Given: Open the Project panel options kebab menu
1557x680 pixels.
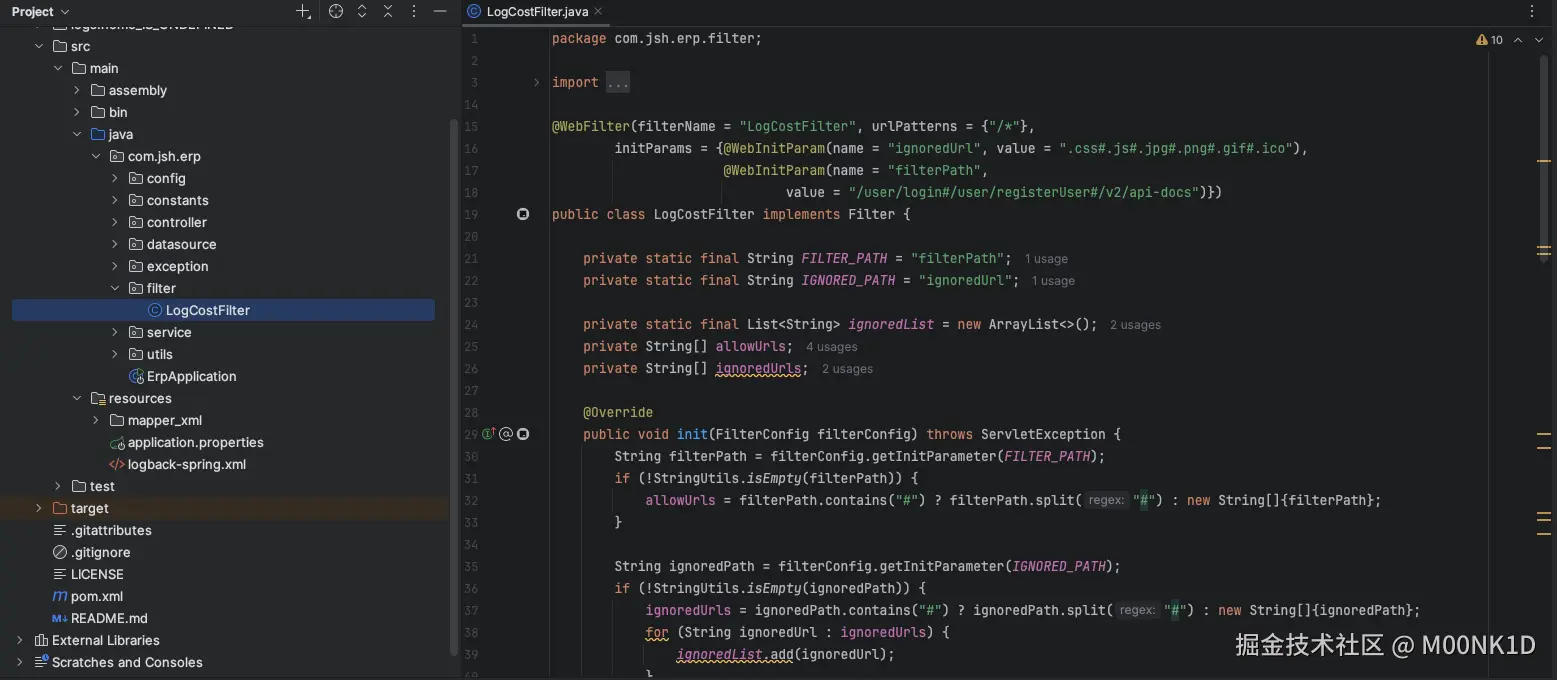Looking at the screenshot, I should click(414, 11).
